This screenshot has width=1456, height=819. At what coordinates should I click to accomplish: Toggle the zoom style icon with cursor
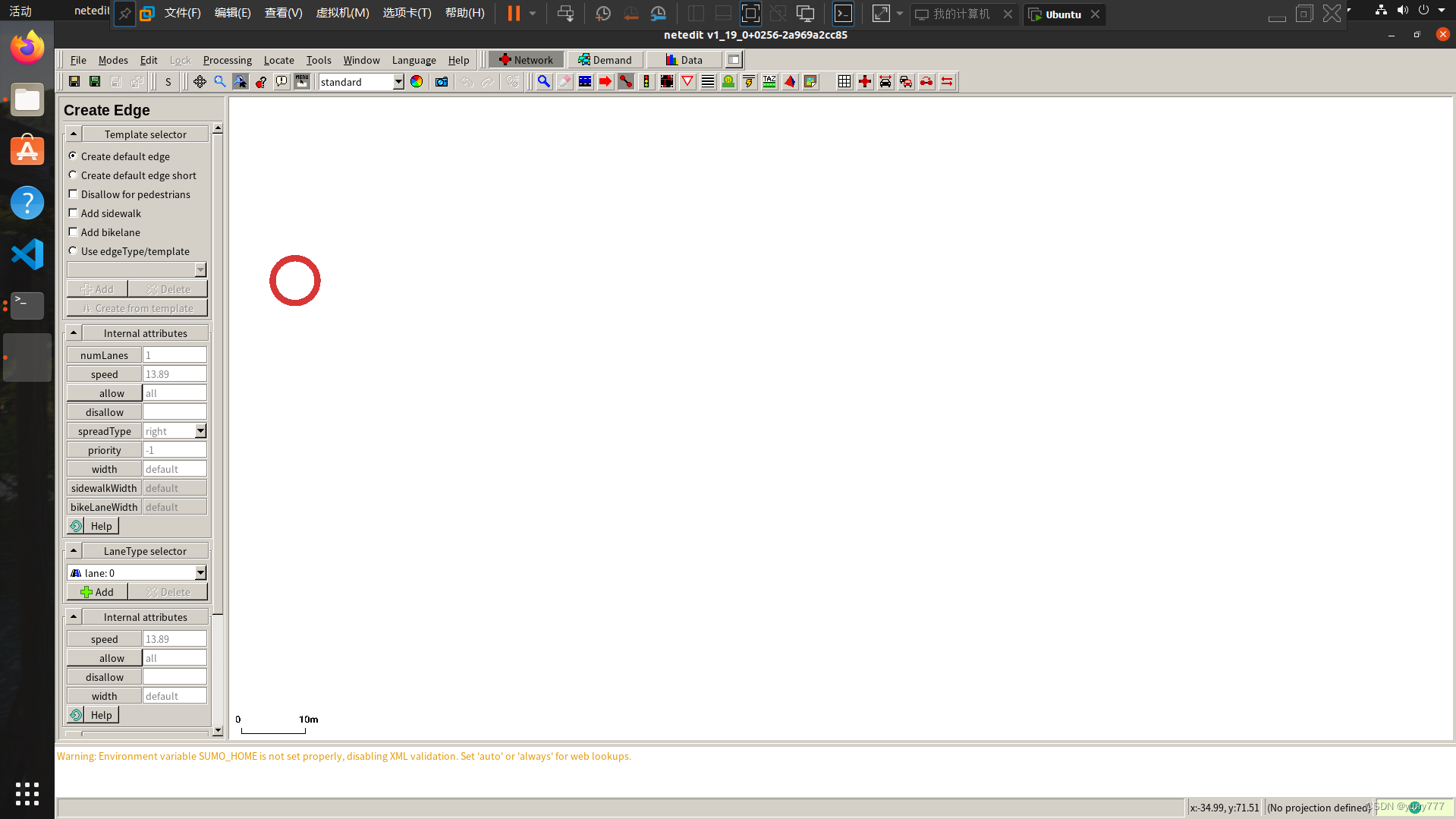tap(241, 81)
